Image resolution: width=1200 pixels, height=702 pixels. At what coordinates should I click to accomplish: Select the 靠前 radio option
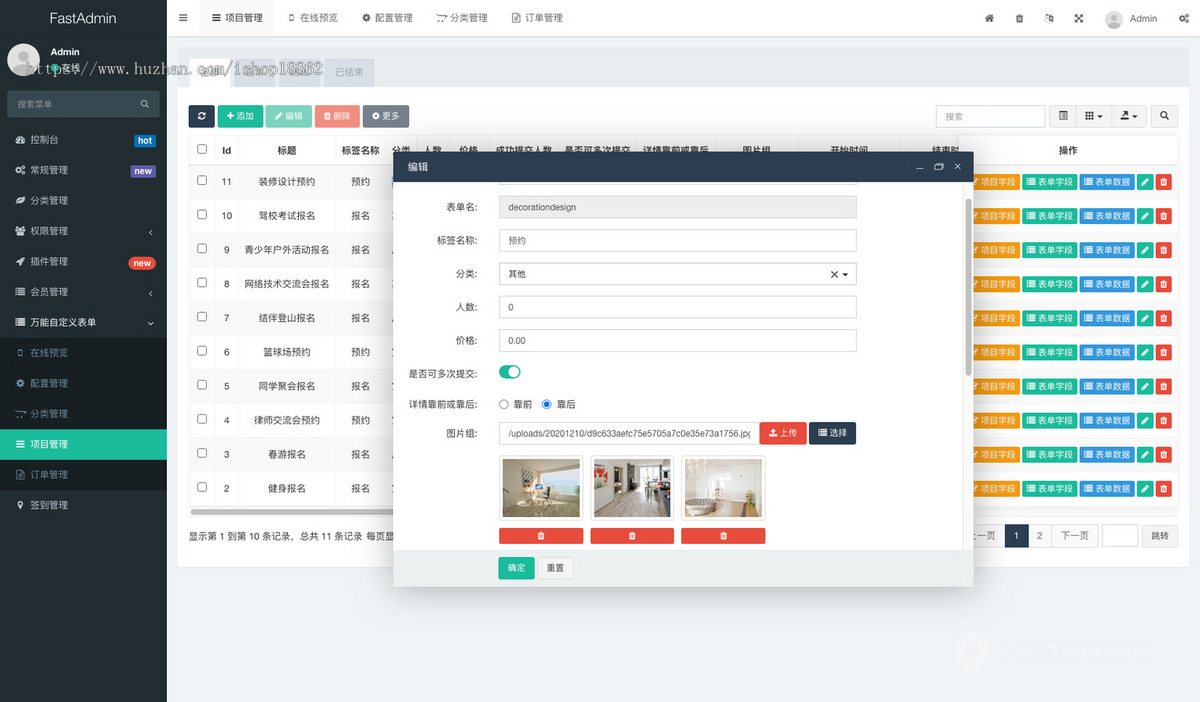click(x=505, y=405)
